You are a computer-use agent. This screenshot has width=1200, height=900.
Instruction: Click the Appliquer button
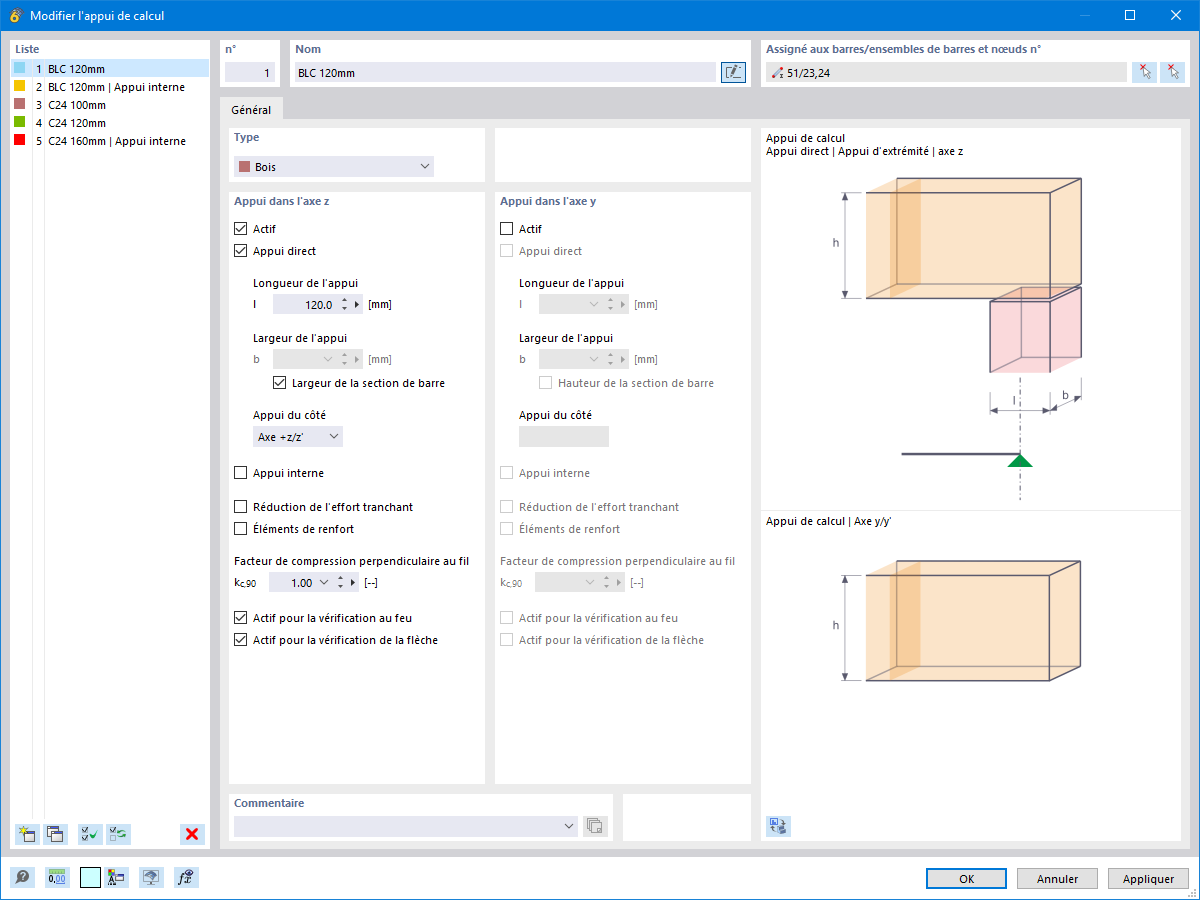[x=1148, y=879]
